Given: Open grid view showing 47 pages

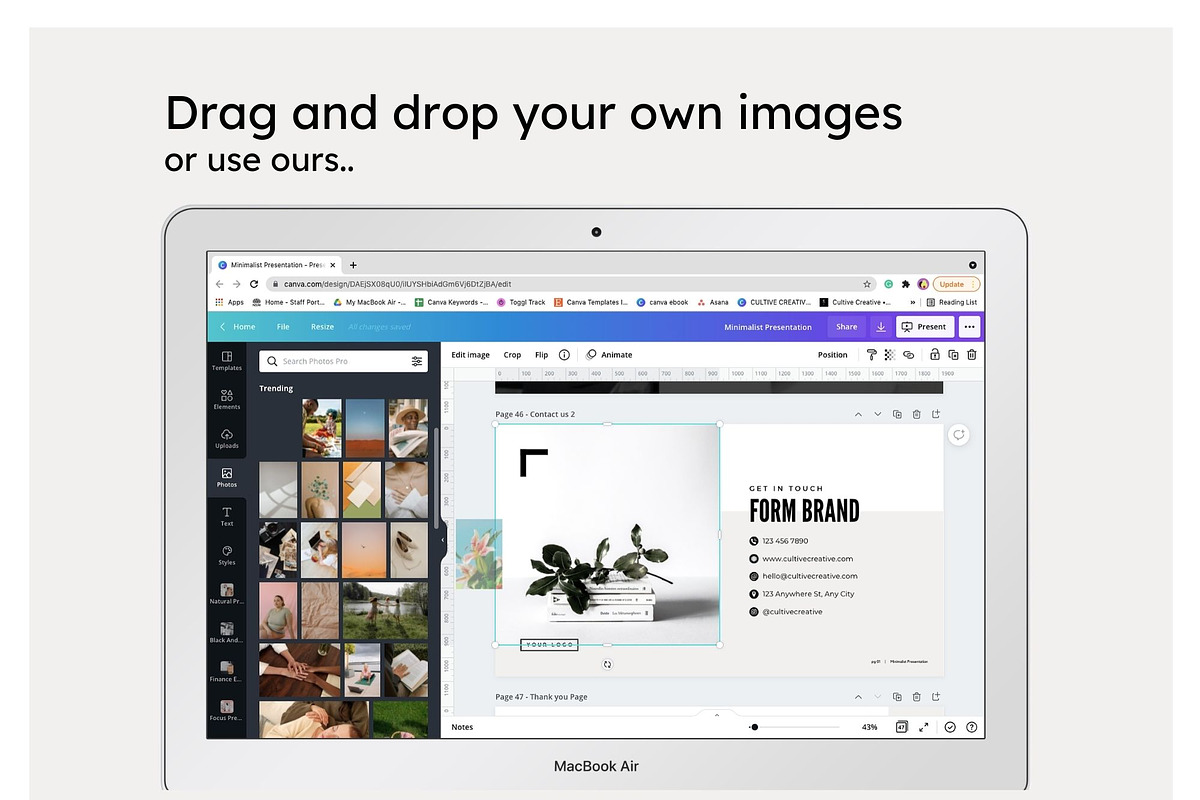Looking at the screenshot, I should coord(901,727).
